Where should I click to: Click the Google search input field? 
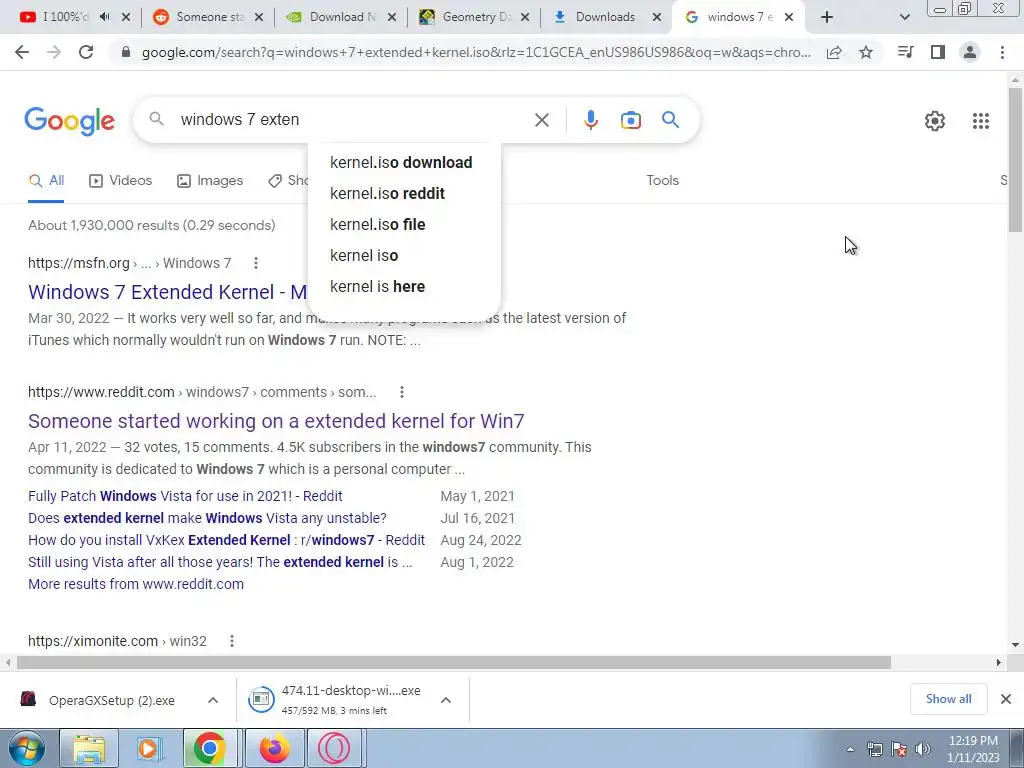click(x=353, y=120)
